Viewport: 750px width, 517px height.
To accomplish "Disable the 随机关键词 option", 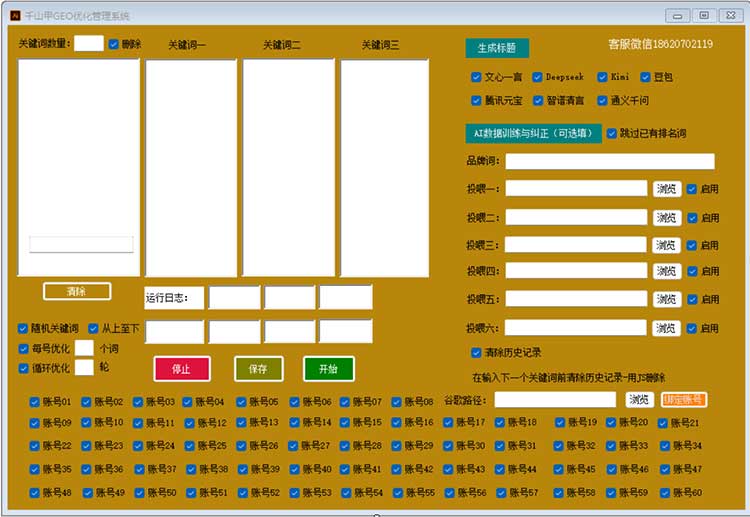I will (x=24, y=329).
